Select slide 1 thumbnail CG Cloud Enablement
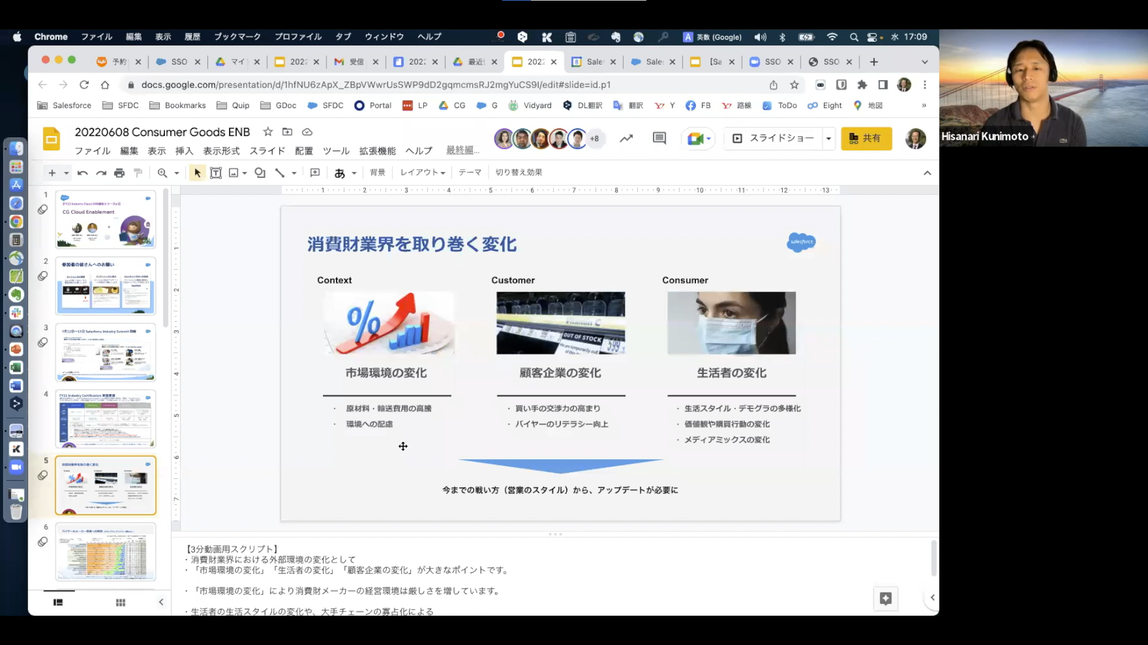The height and width of the screenshot is (645, 1148). coord(105,220)
